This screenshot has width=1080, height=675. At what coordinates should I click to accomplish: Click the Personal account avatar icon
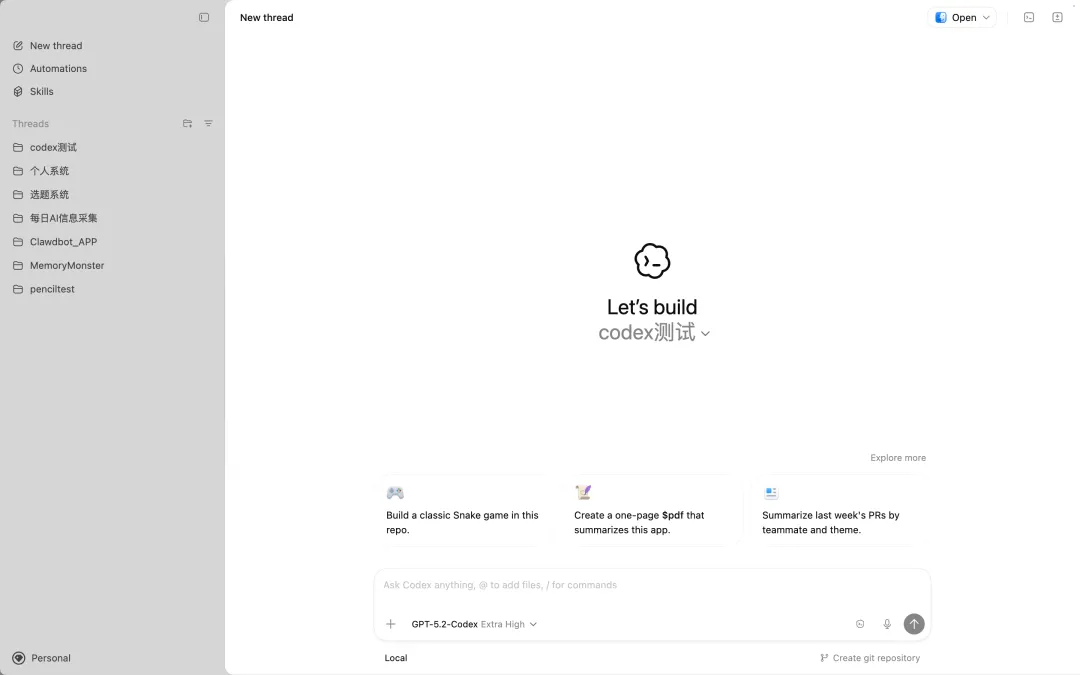[x=19, y=658]
